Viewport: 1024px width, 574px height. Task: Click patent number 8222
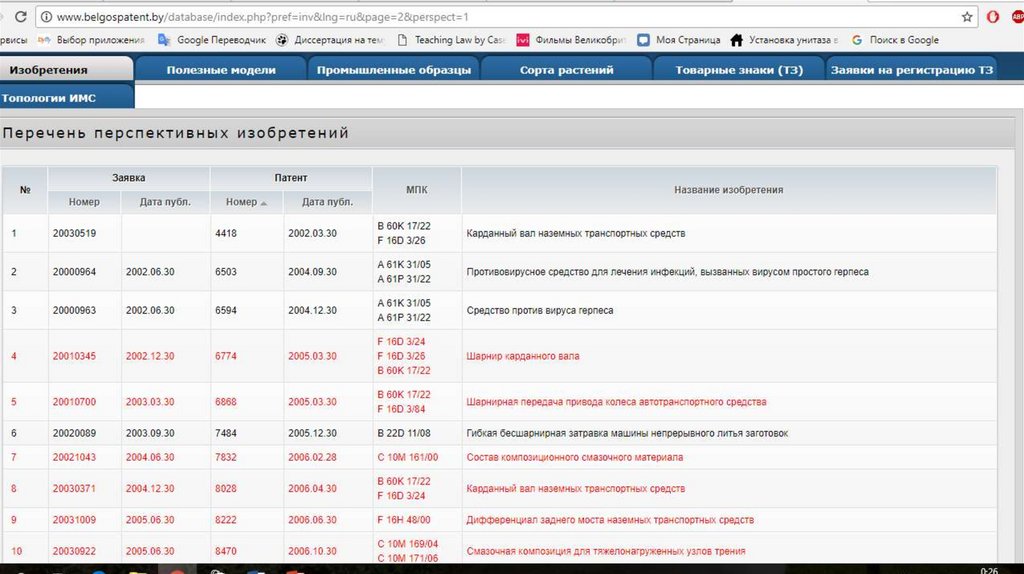coord(226,520)
